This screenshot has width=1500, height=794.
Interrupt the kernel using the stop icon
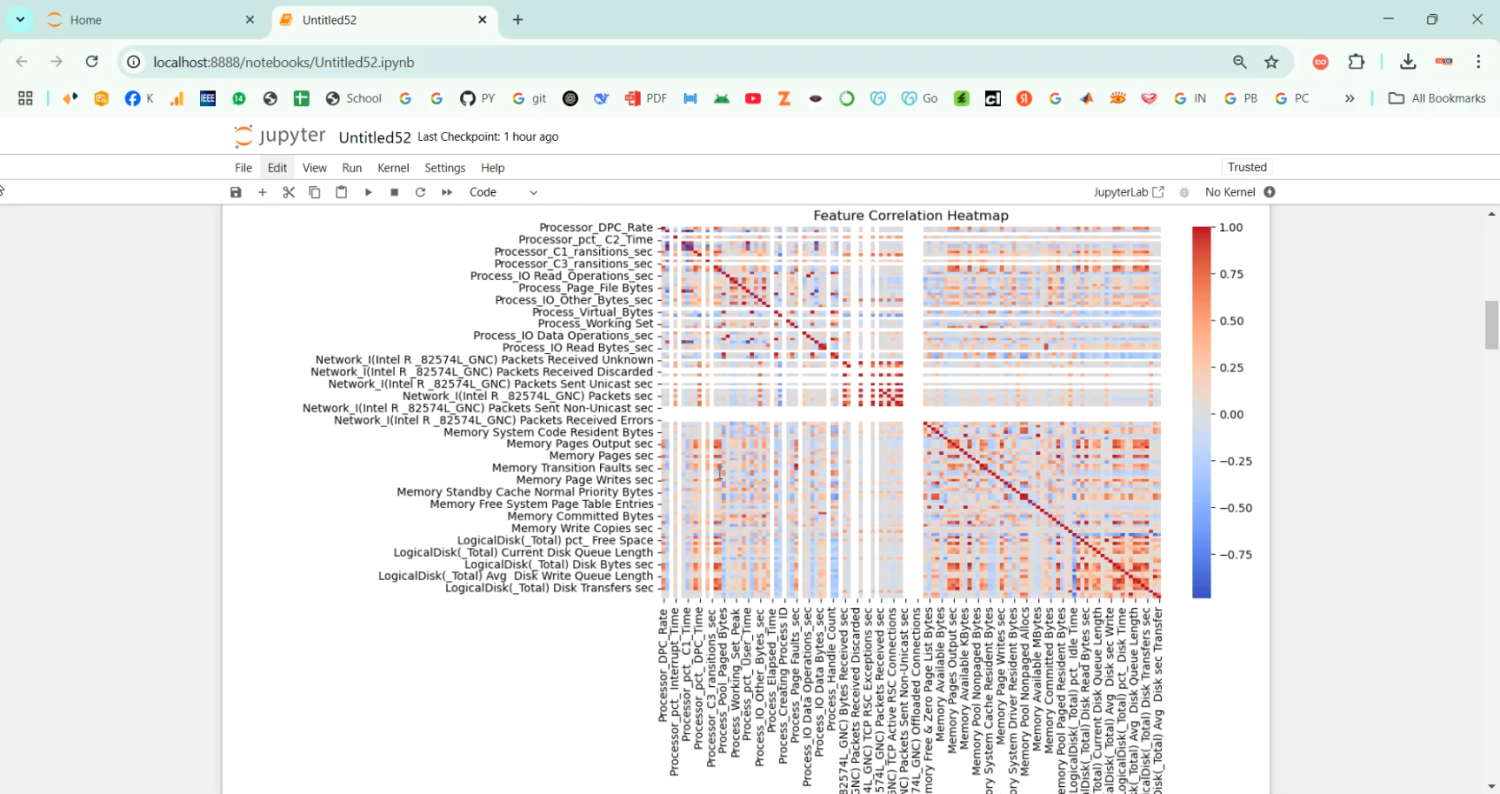pyautogui.click(x=392, y=192)
